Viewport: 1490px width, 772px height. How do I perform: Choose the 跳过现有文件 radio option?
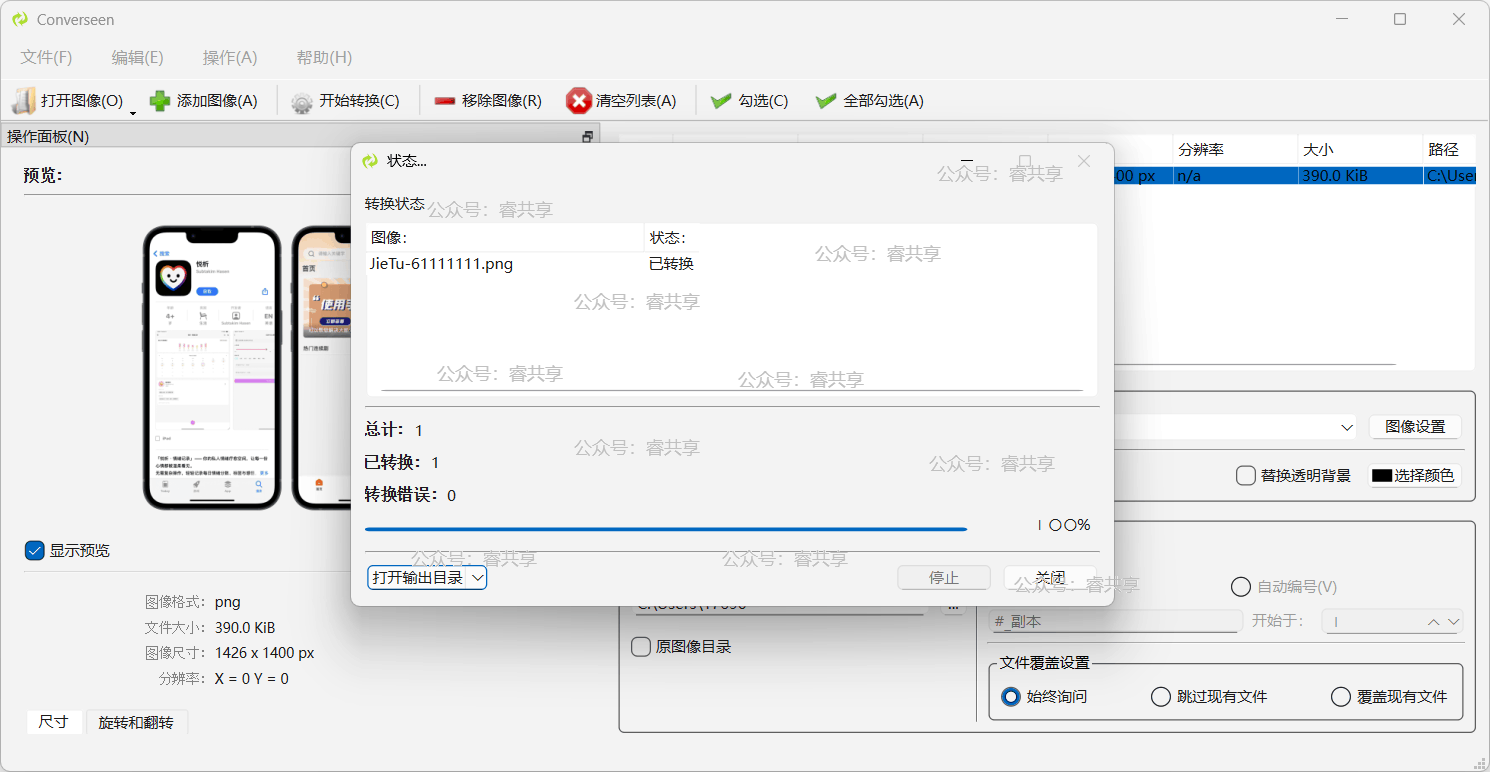(1161, 697)
